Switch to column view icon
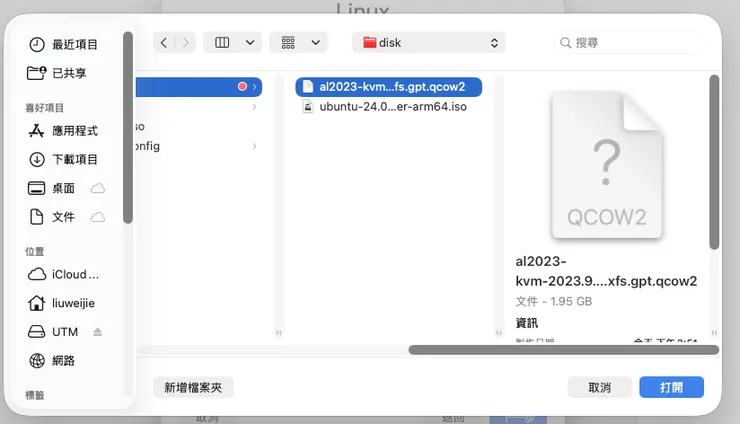The height and width of the screenshot is (424, 740). tap(222, 43)
